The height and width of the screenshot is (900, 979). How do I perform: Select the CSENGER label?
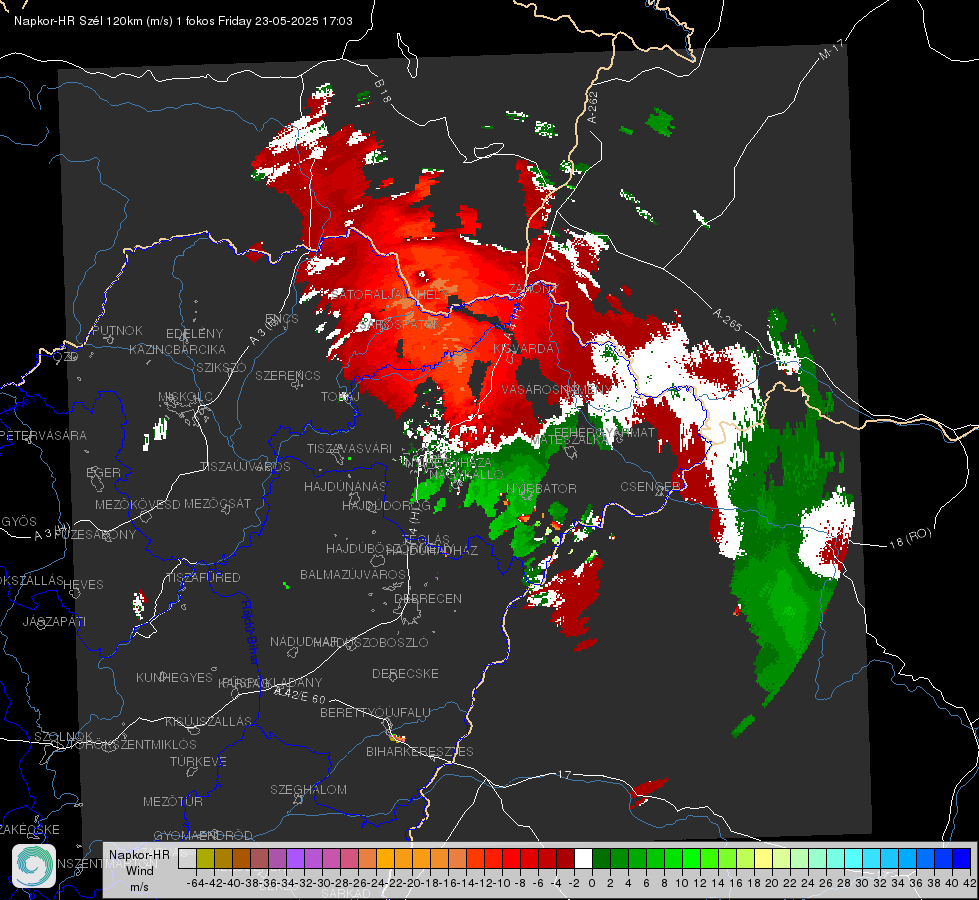tap(650, 486)
